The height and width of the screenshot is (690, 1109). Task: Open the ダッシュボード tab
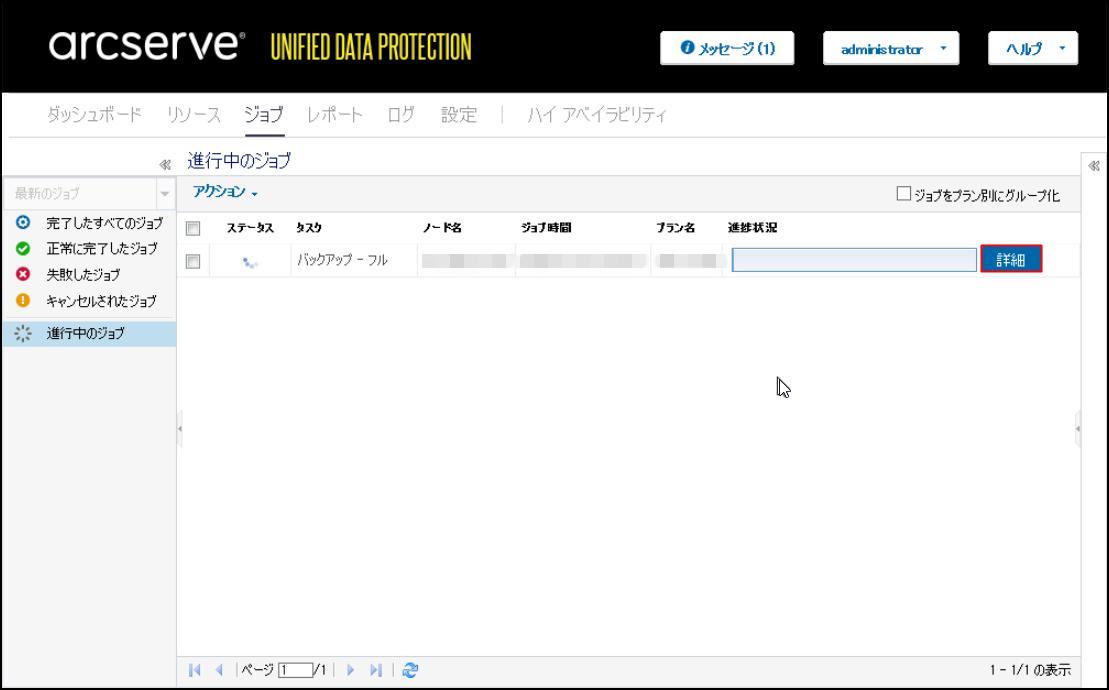tap(94, 115)
